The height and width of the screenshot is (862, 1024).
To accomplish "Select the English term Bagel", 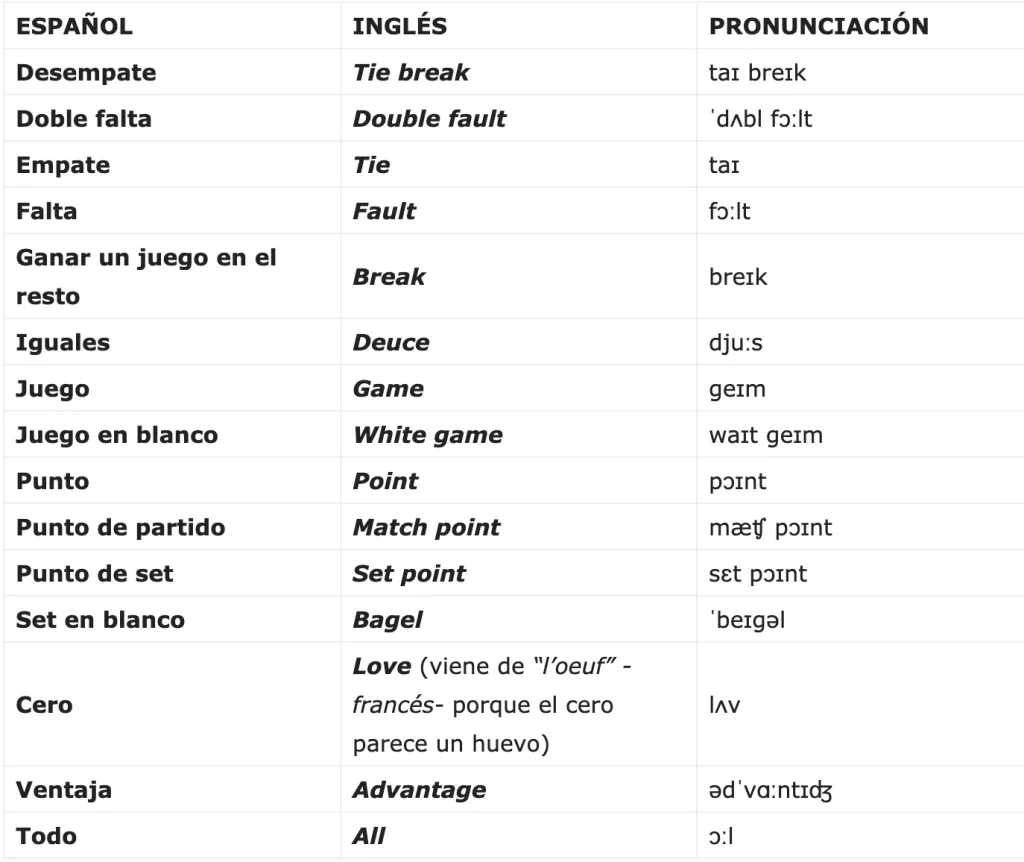I will coord(387,619).
